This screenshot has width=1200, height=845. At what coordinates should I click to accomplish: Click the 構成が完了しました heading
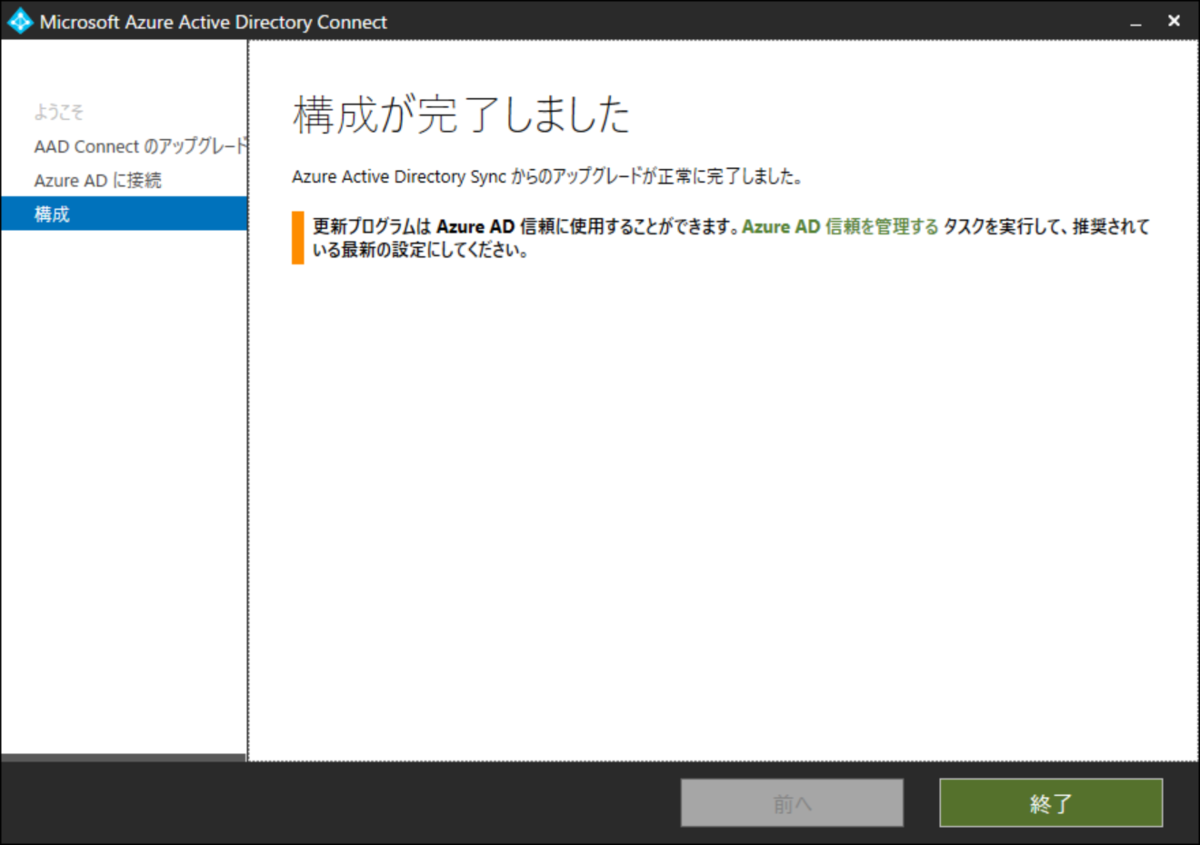tap(462, 116)
